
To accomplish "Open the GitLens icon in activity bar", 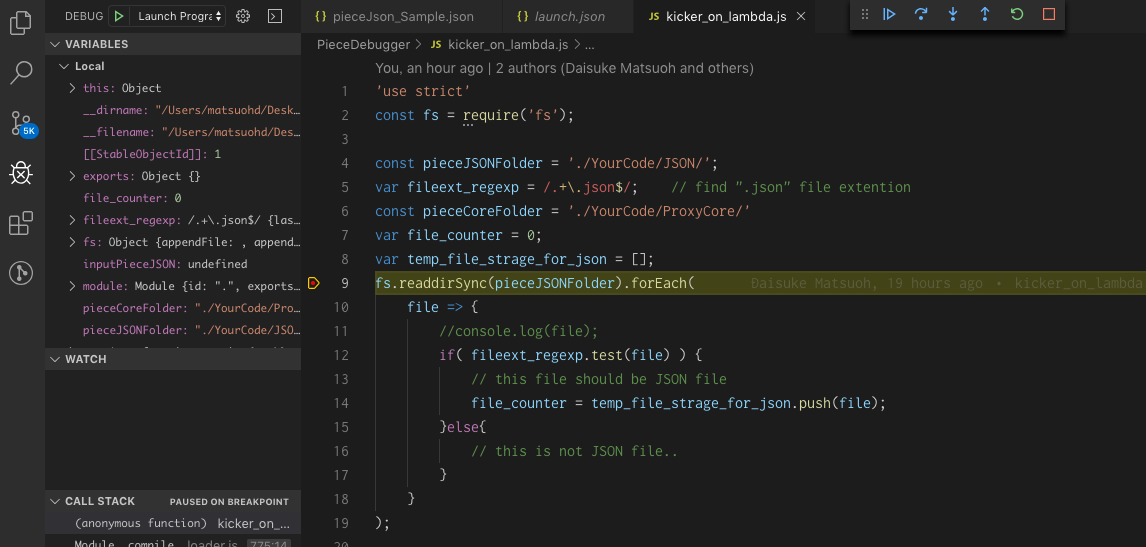I will coord(21,274).
